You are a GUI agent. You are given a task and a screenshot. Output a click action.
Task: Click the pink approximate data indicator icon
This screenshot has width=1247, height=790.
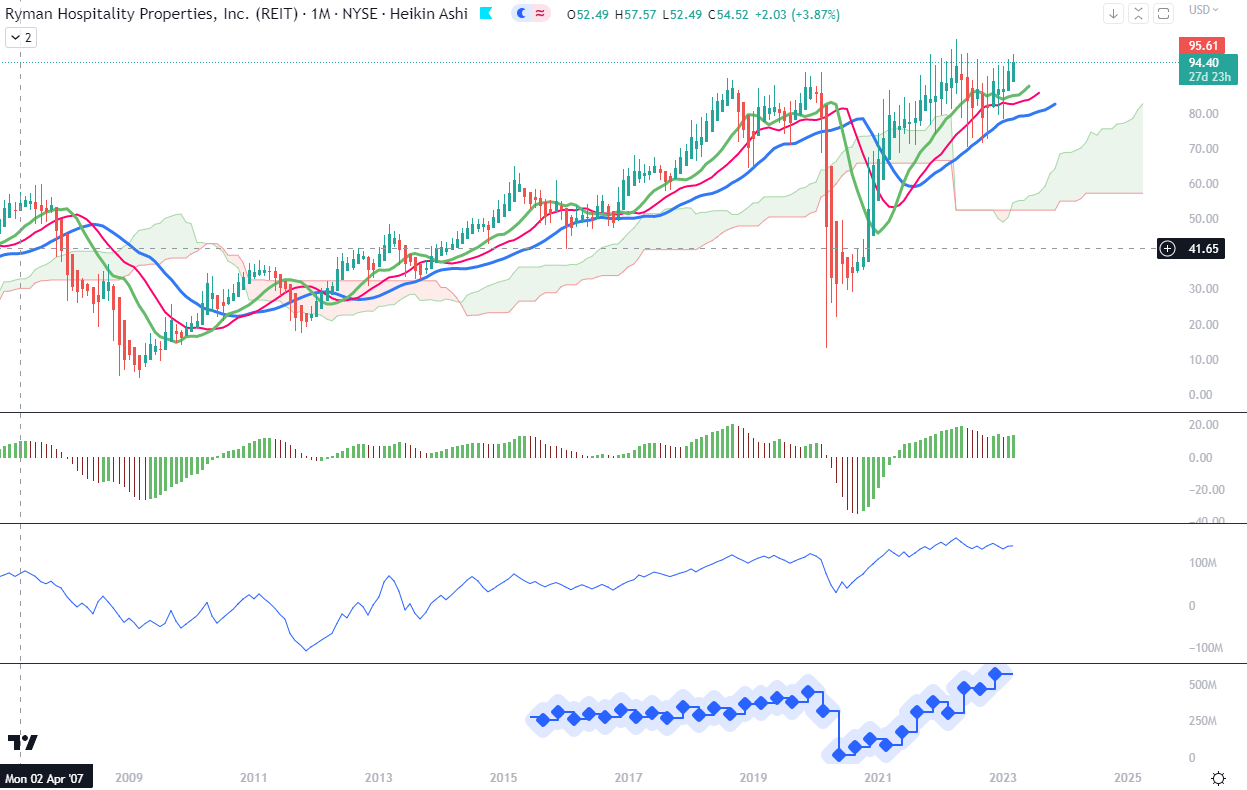[x=540, y=14]
